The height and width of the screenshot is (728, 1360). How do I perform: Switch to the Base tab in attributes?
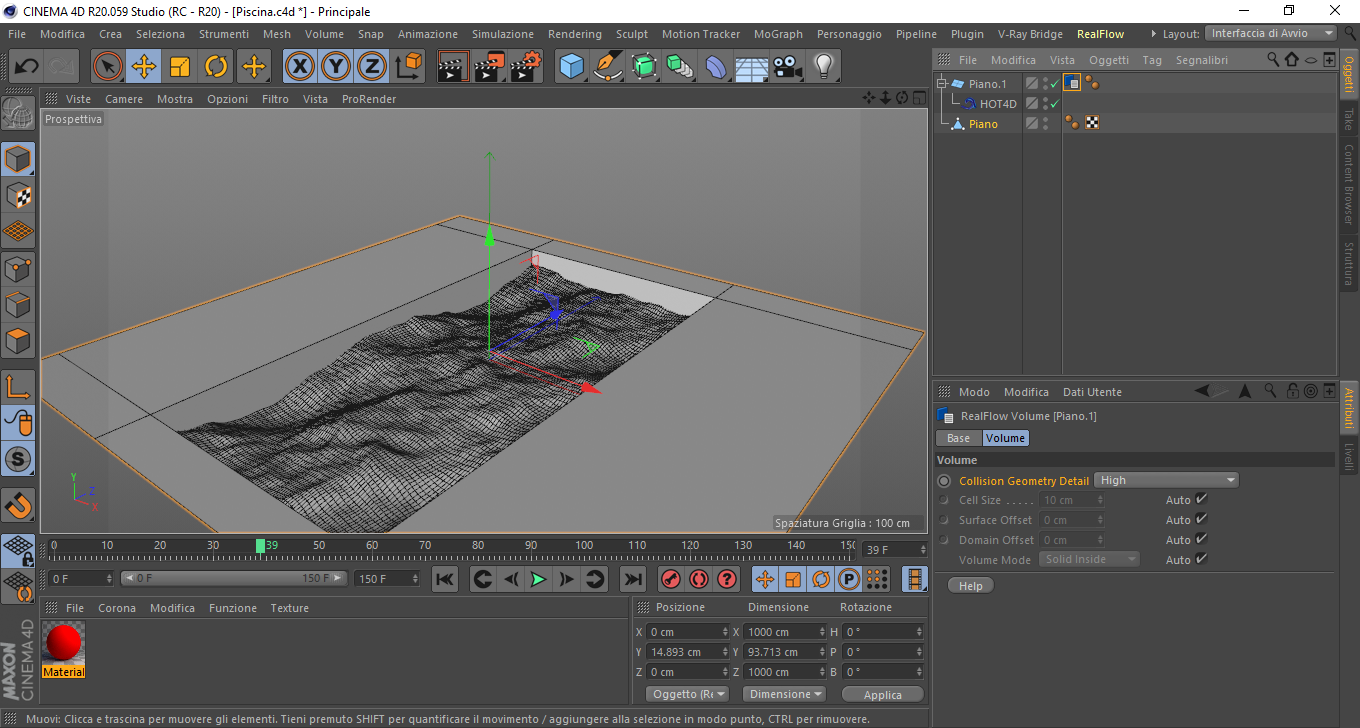(x=958, y=438)
